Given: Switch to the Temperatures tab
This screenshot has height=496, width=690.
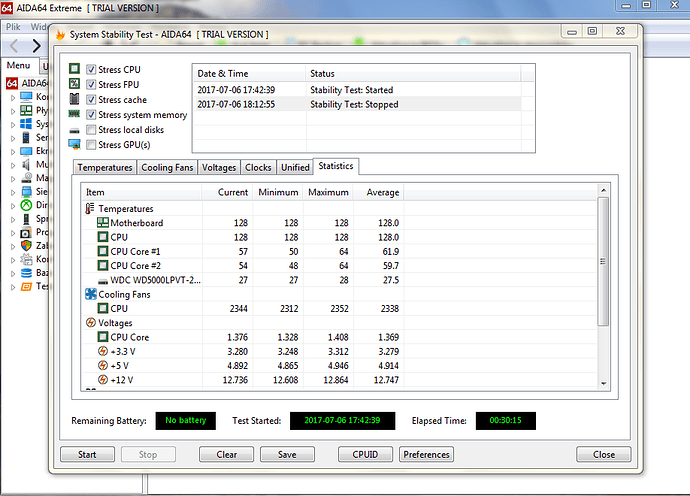Looking at the screenshot, I should pyautogui.click(x=105, y=167).
